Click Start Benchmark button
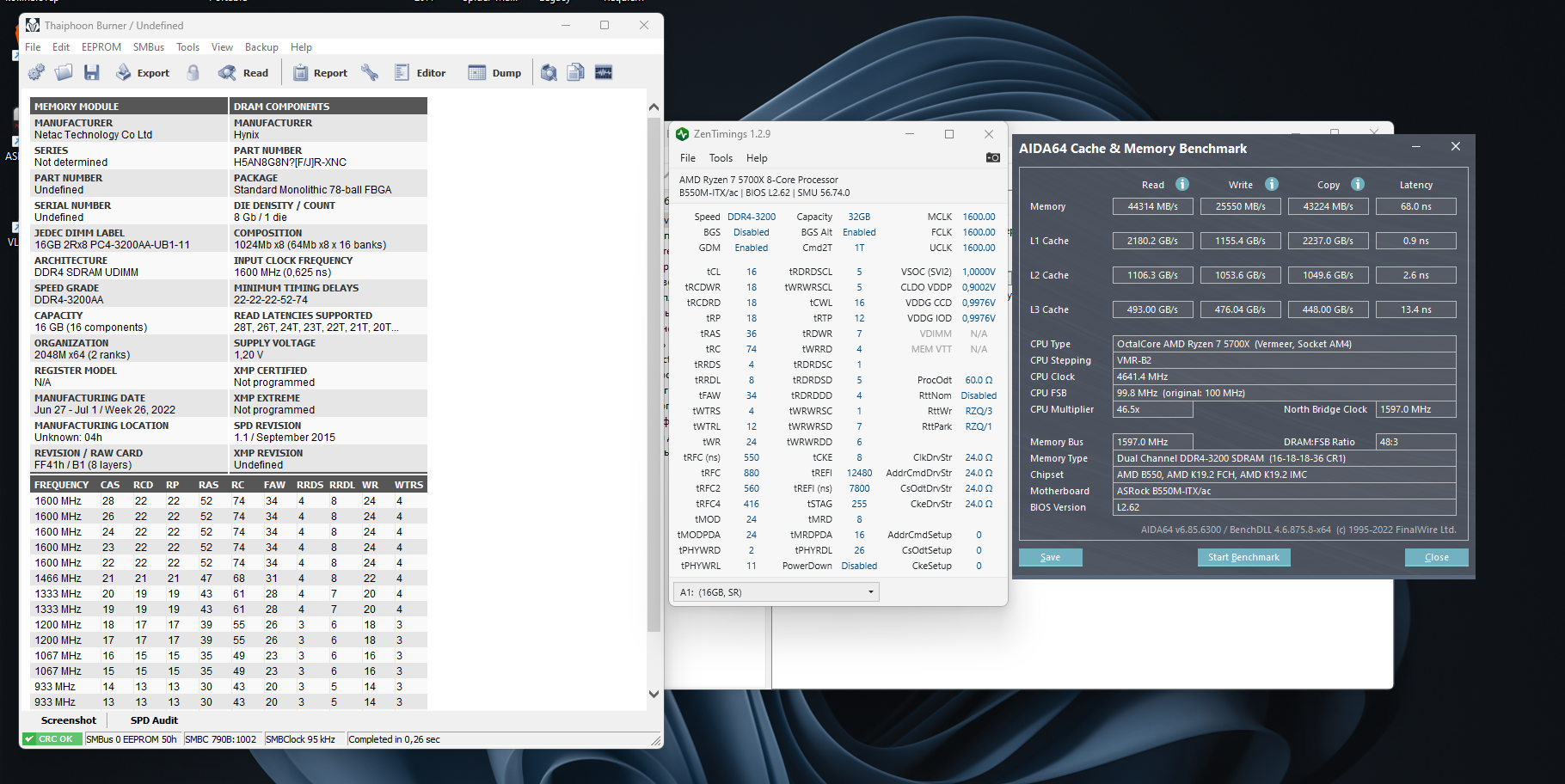The height and width of the screenshot is (784, 1565). (x=1243, y=557)
